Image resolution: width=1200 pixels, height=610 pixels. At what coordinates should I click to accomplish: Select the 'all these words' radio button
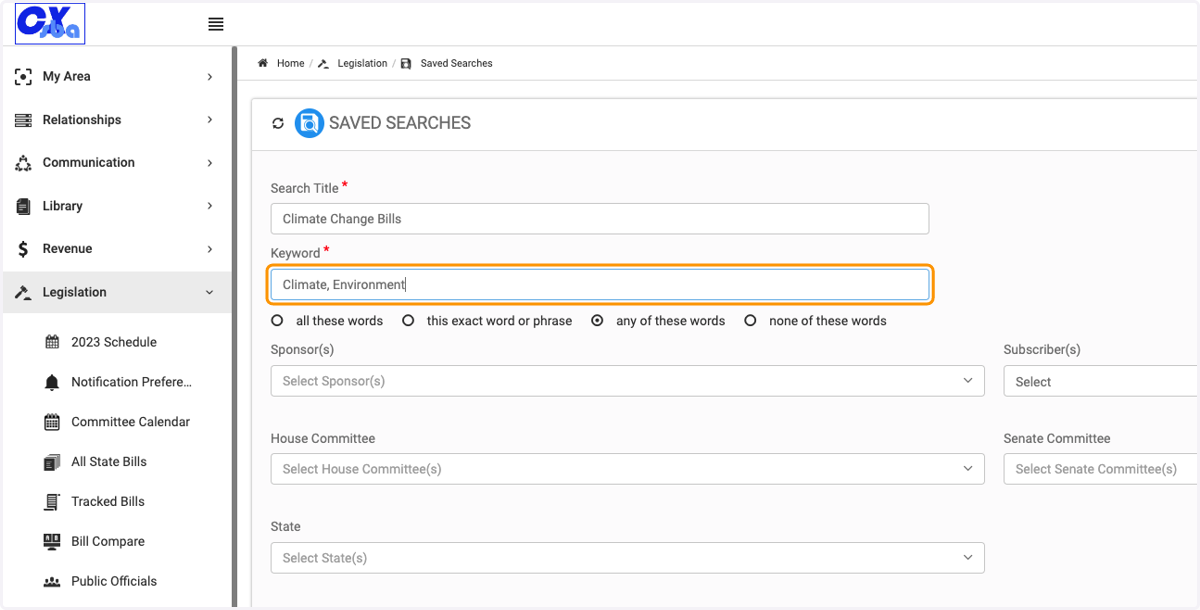tap(277, 321)
